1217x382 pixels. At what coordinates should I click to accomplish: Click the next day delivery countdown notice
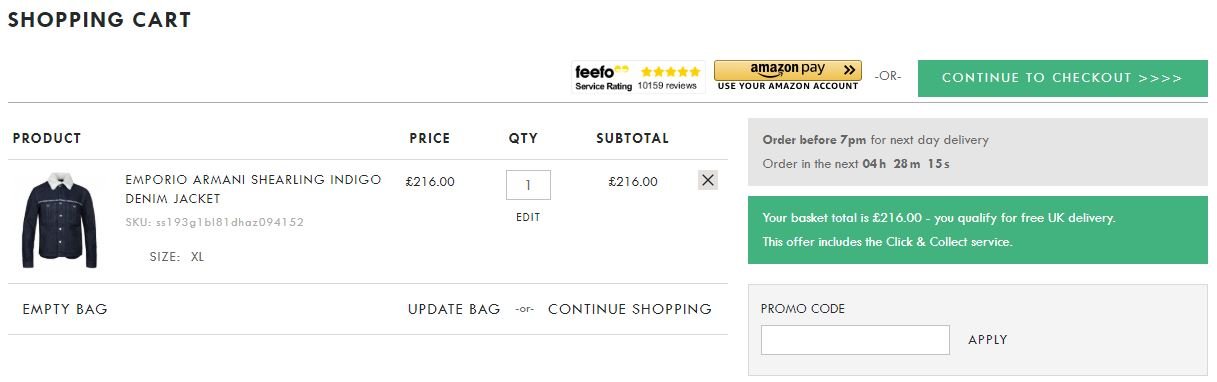click(978, 152)
